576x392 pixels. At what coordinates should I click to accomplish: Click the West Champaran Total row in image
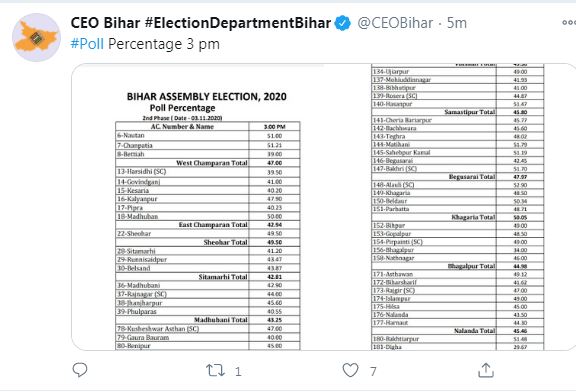tap(208, 163)
